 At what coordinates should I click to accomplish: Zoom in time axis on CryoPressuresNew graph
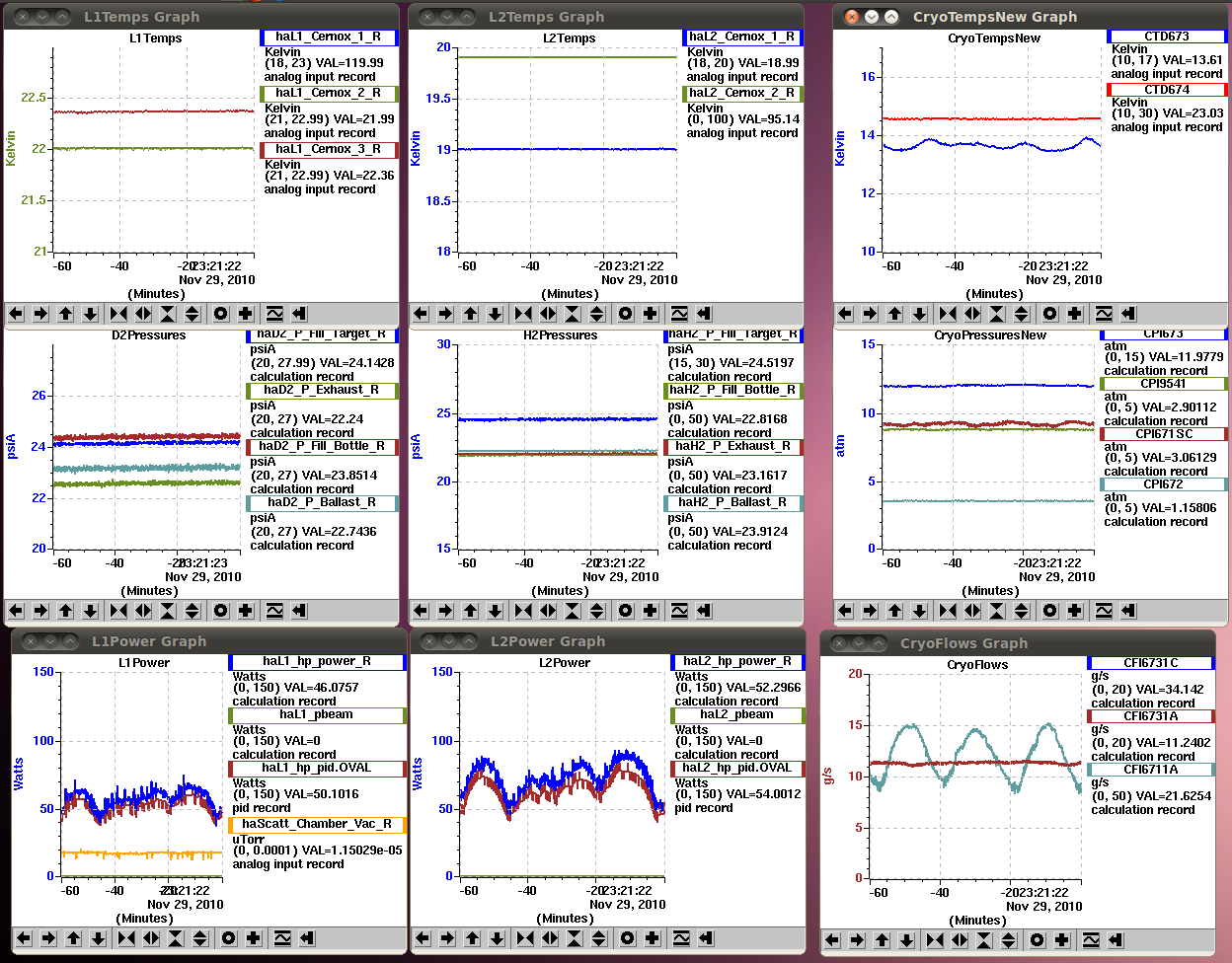tap(949, 611)
